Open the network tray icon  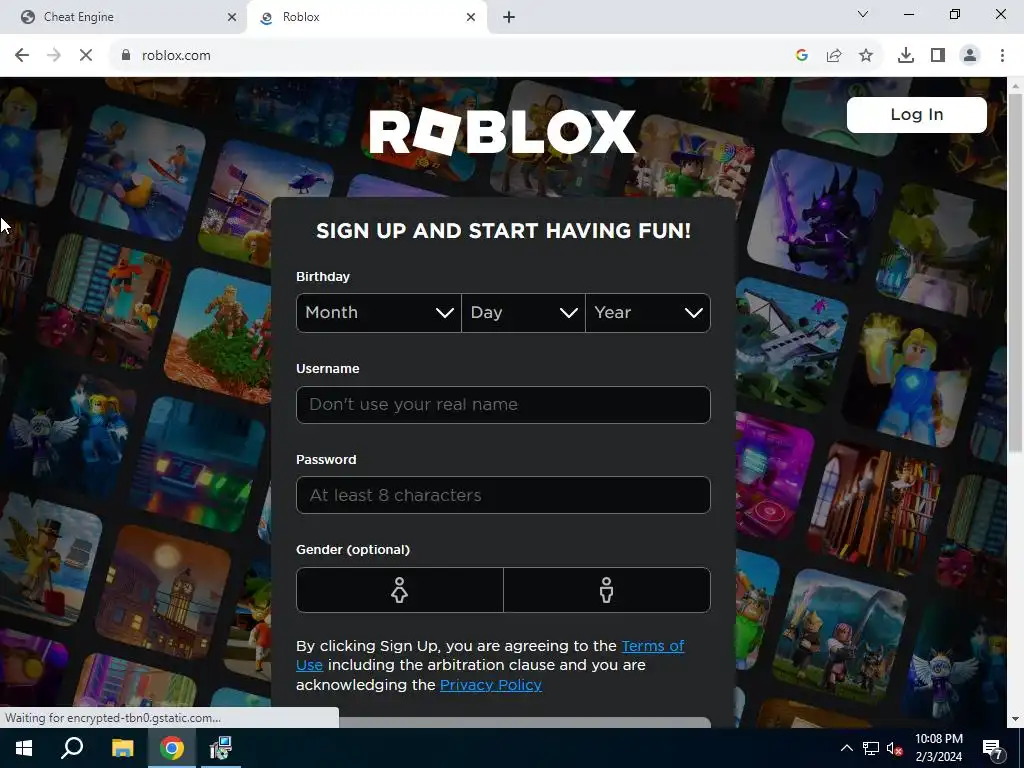871,748
